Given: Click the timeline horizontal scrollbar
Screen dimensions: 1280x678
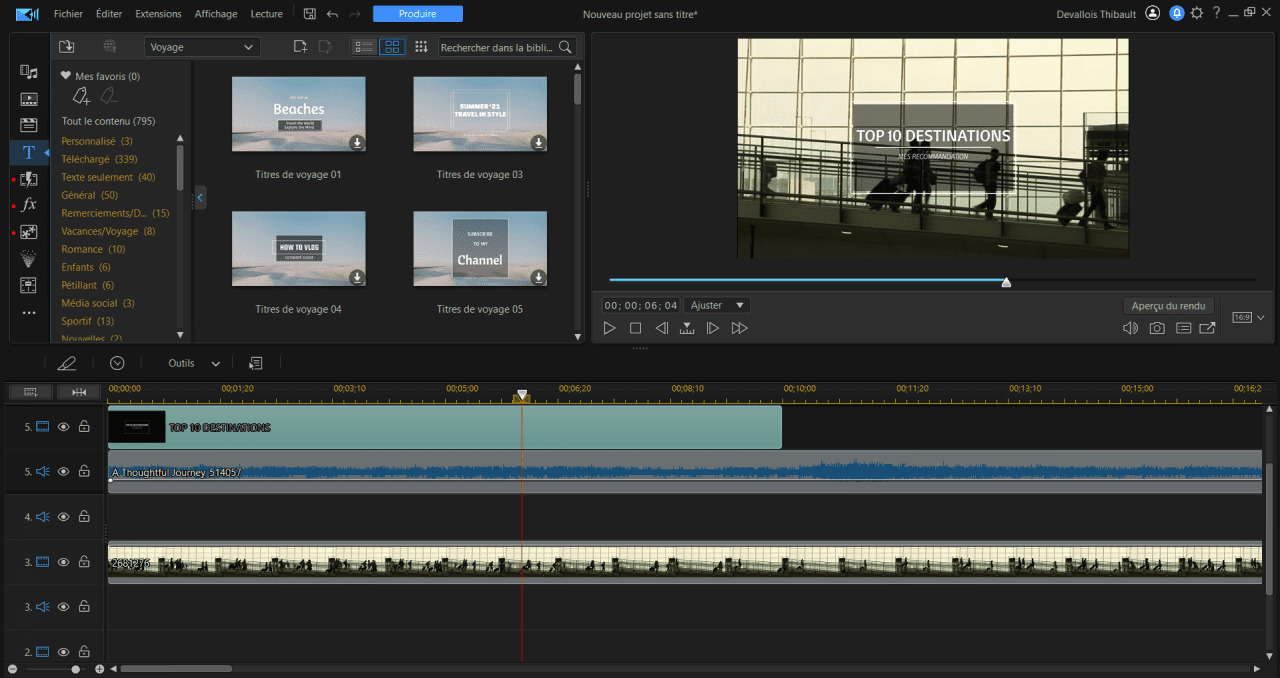Looking at the screenshot, I should coord(176,669).
